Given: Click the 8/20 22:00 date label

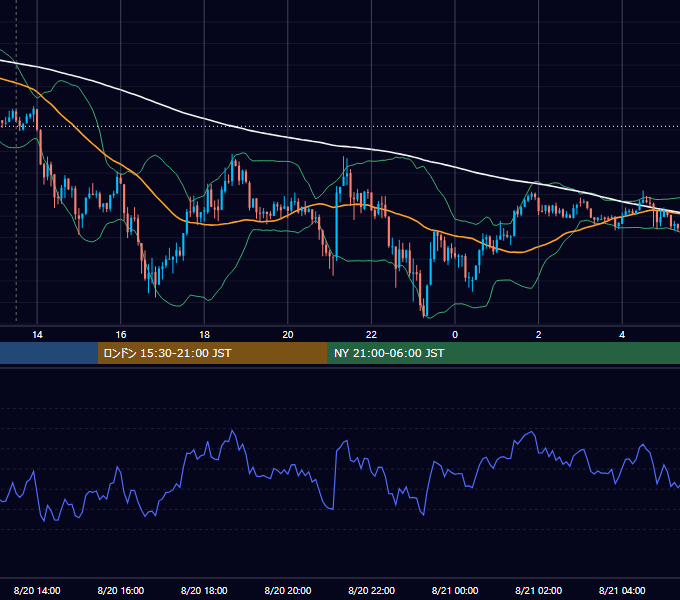Looking at the screenshot, I should [372, 590].
